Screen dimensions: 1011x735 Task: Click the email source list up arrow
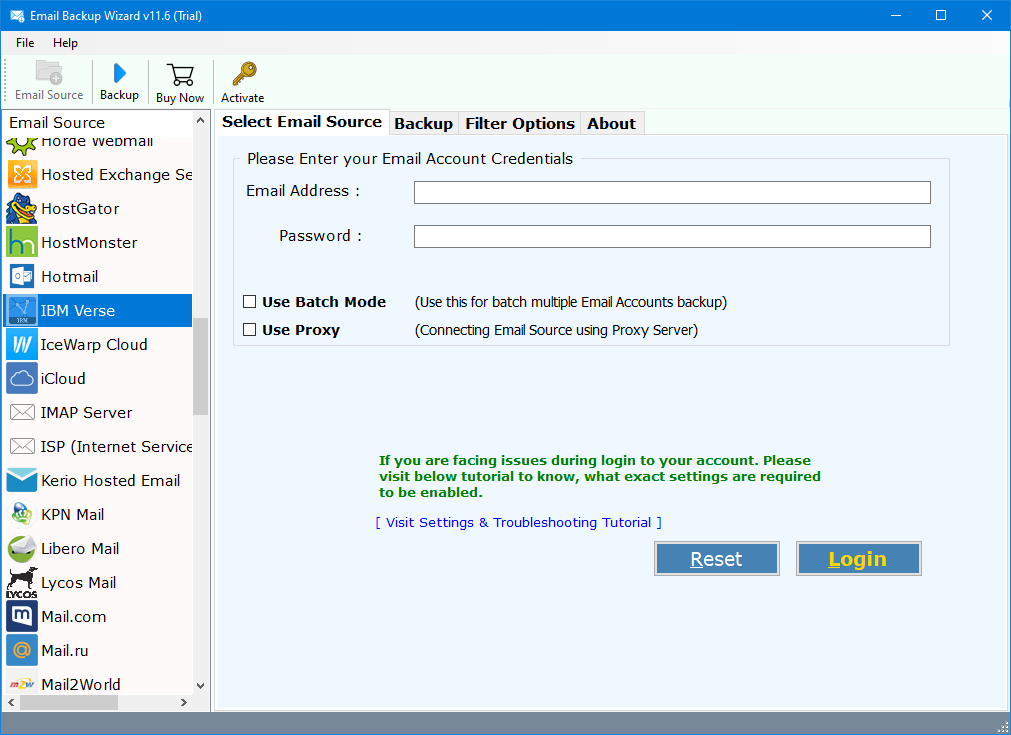201,121
